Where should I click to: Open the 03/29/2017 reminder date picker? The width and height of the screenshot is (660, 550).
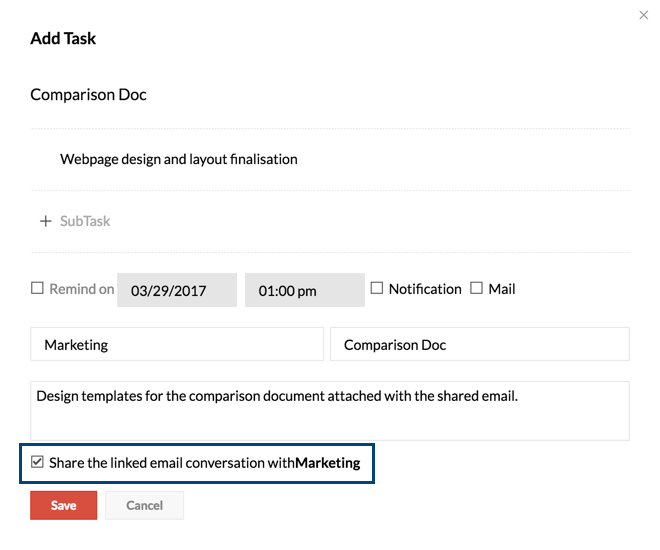(x=177, y=291)
